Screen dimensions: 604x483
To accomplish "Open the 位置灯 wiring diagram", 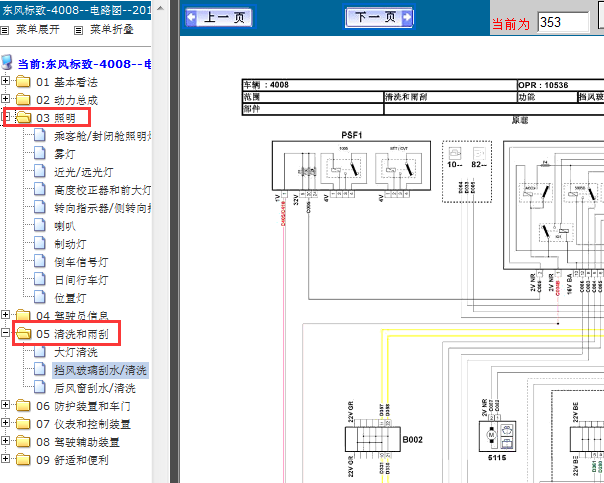I will pyautogui.click(x=70, y=298).
